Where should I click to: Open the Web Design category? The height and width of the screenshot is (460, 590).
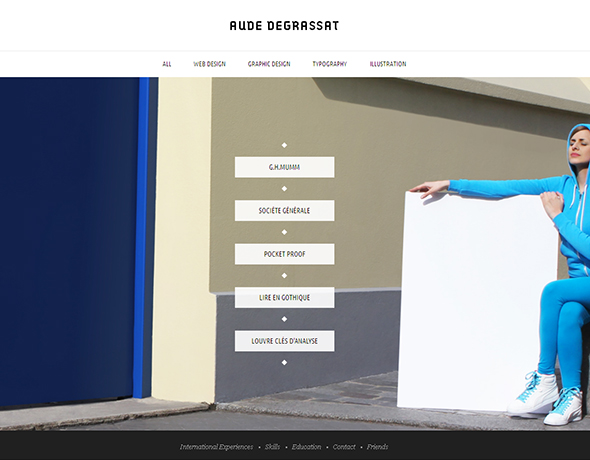click(209, 64)
